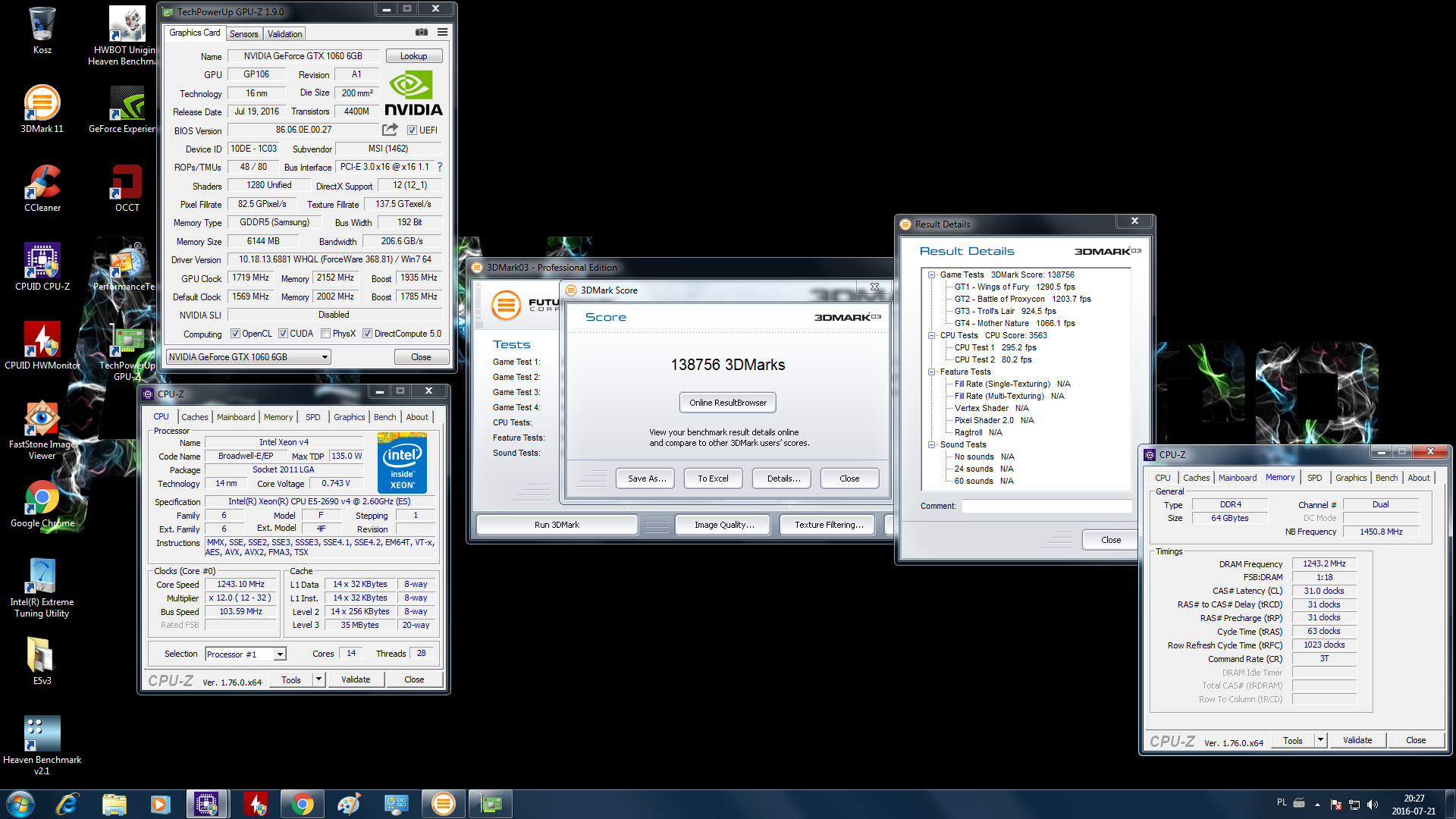Open Bench tab in CPU-Z CPU window
The width and height of the screenshot is (1456, 819).
point(385,417)
